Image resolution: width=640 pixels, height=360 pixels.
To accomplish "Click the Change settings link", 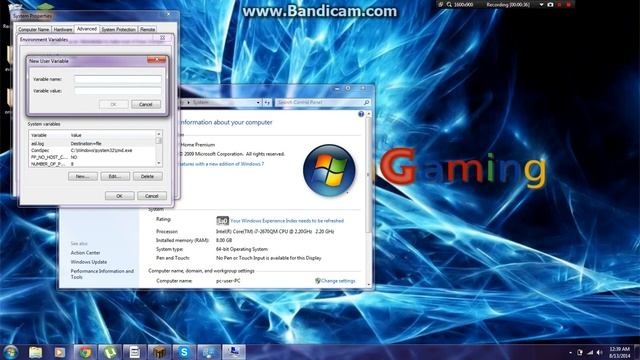I will coord(338,281).
